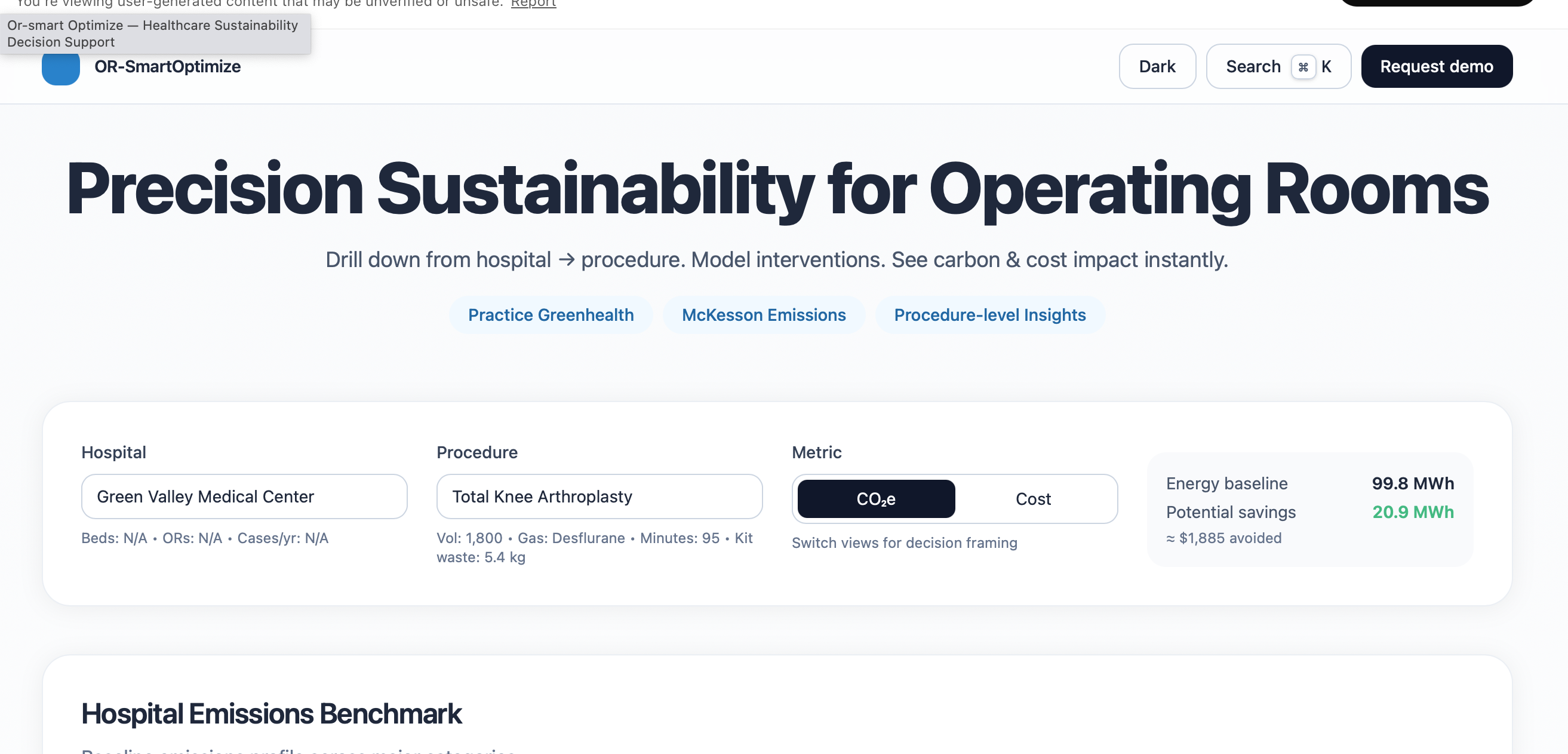Click the OR-SmartOptimize brand name
1568x754 pixels.
(167, 66)
